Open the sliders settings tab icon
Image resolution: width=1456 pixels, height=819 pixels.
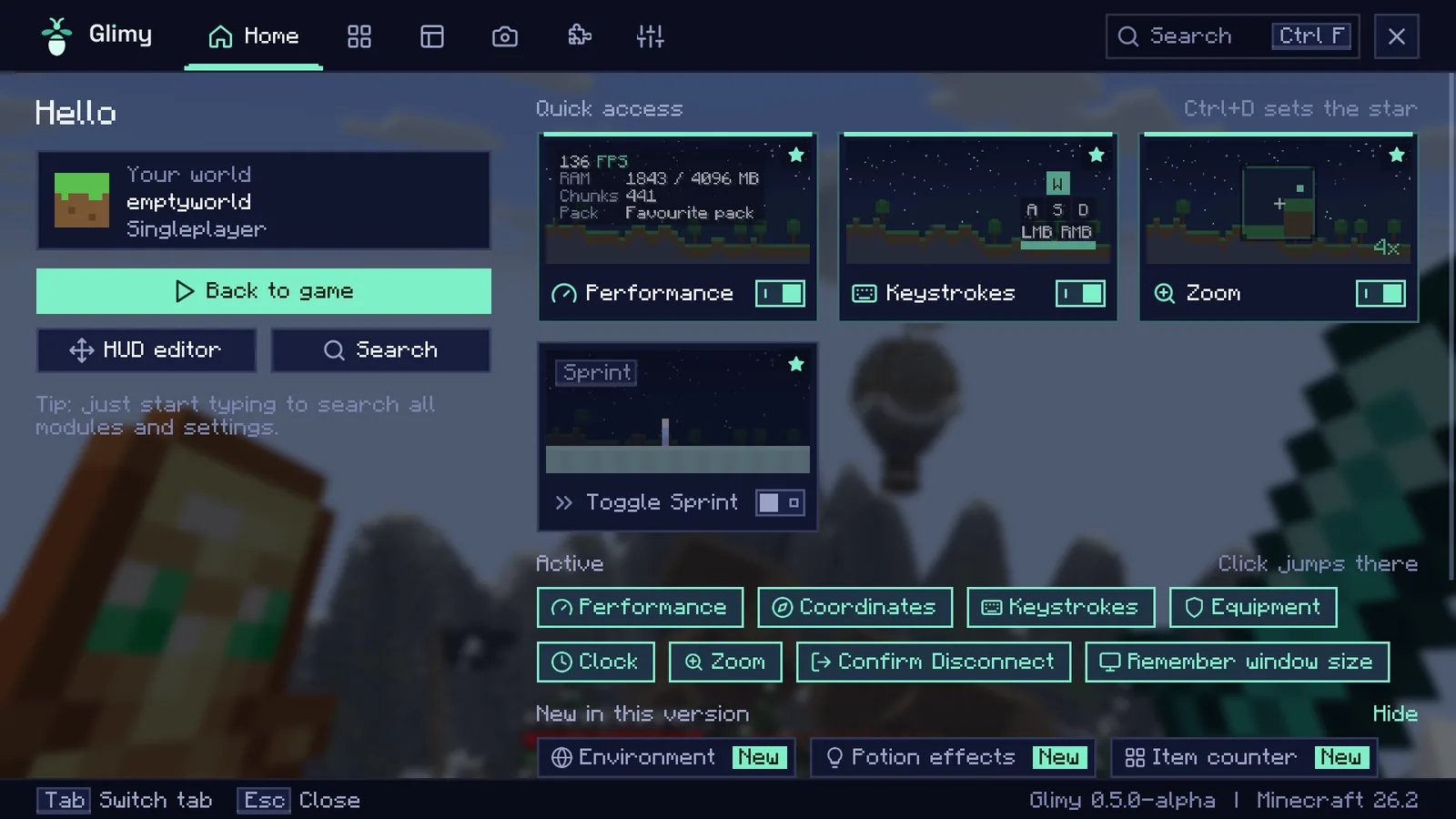click(650, 36)
